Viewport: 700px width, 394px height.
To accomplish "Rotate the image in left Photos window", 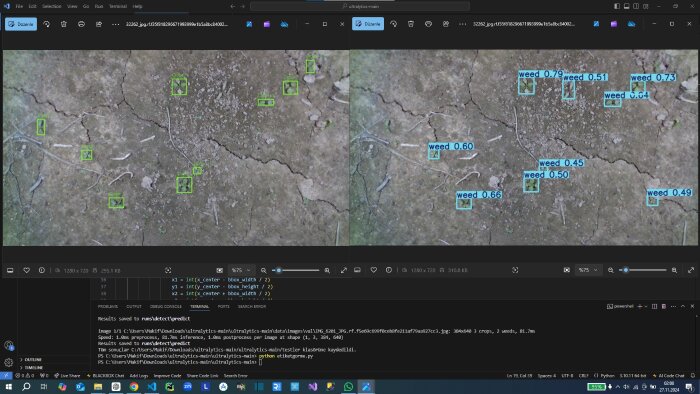I will [46, 24].
